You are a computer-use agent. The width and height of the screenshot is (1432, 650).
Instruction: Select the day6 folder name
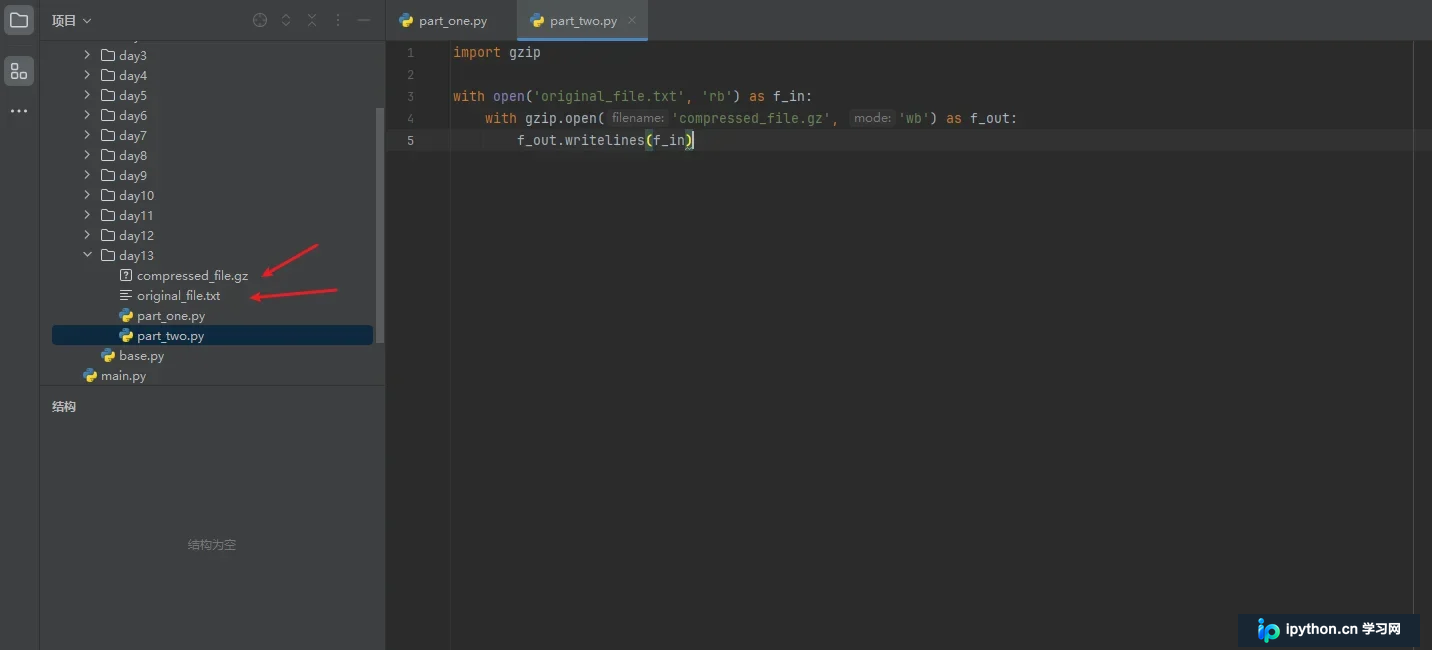(x=133, y=116)
